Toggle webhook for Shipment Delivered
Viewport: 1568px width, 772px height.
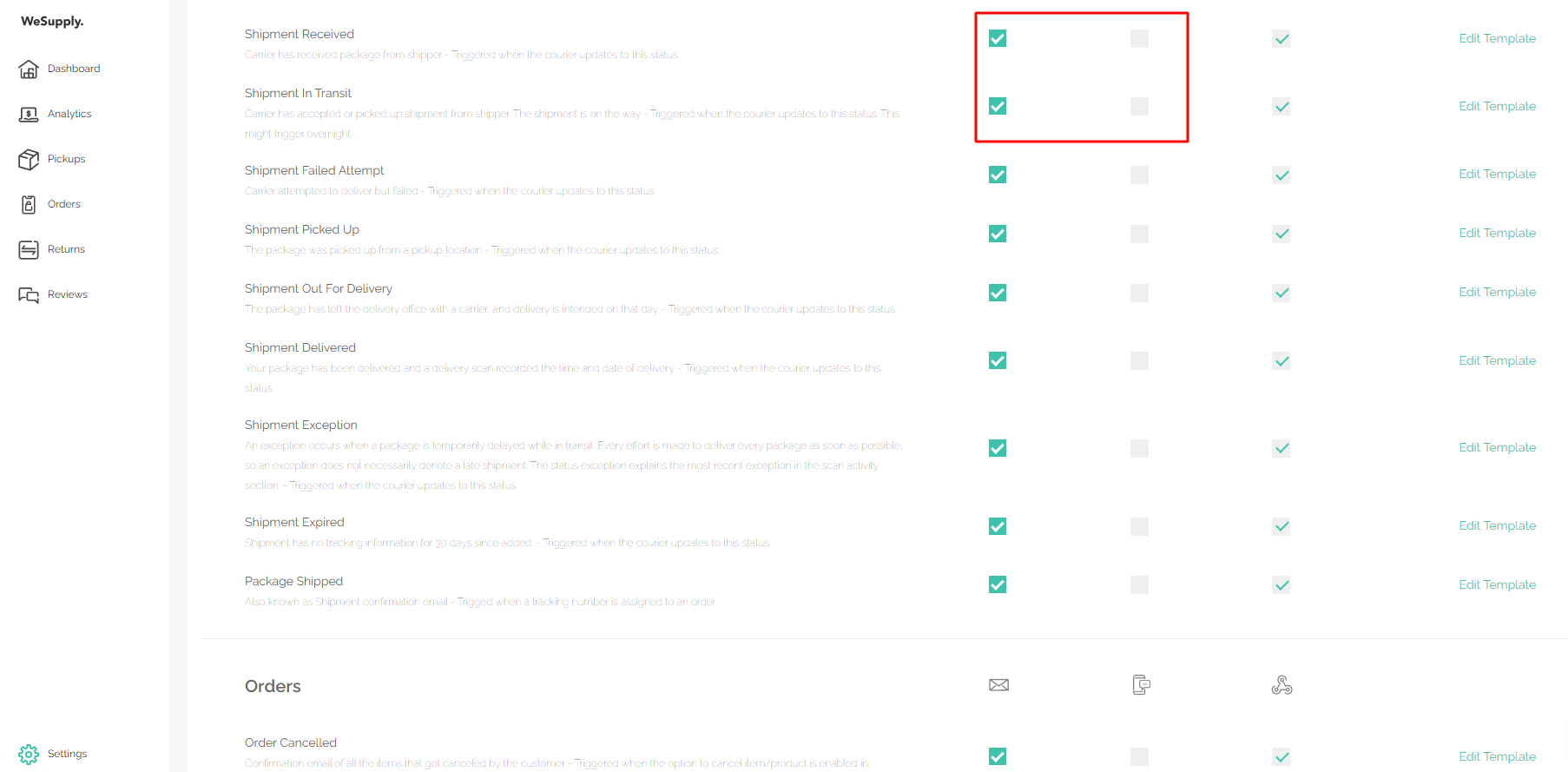coord(1281,360)
